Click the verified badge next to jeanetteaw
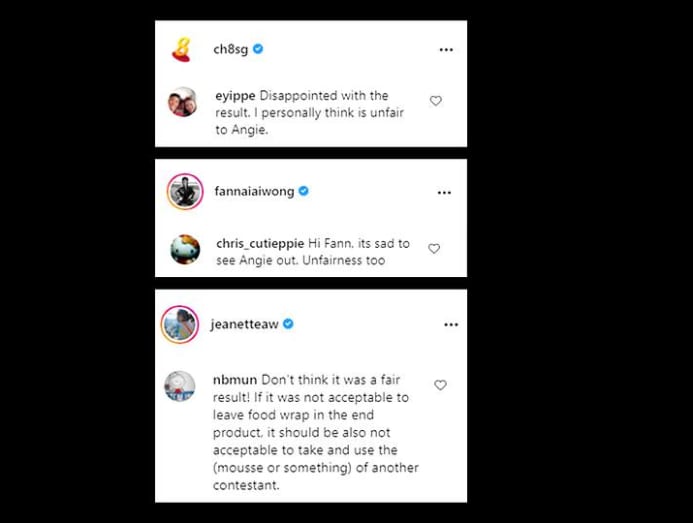This screenshot has width=693, height=523. pos(288,324)
